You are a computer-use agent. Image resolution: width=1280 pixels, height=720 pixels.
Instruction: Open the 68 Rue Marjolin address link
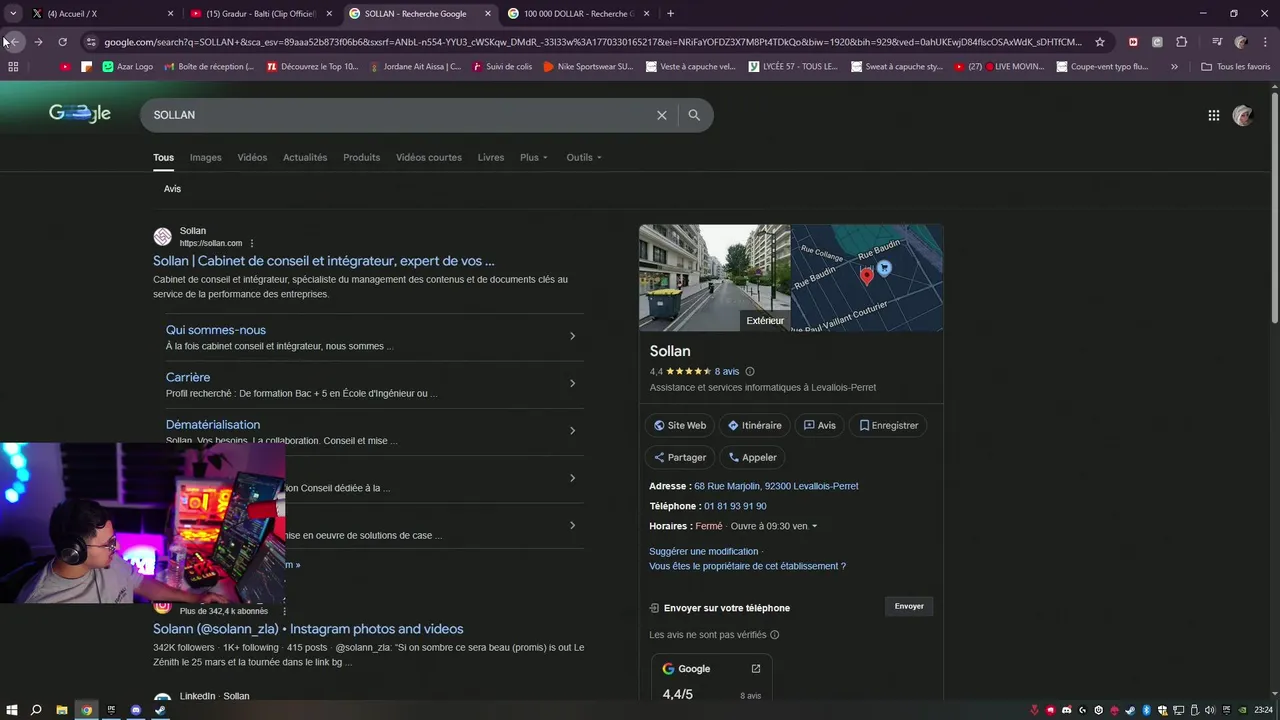pyautogui.click(x=776, y=486)
